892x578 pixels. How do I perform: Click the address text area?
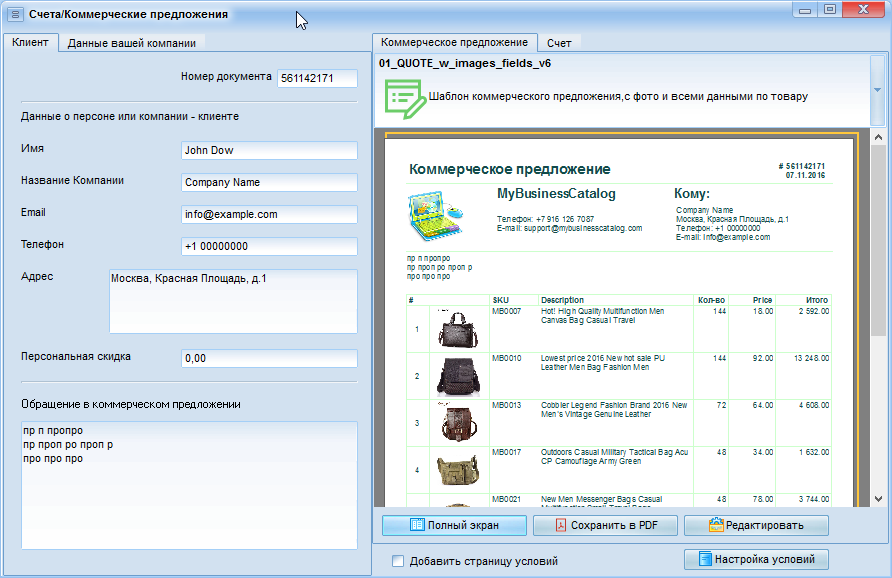point(232,301)
